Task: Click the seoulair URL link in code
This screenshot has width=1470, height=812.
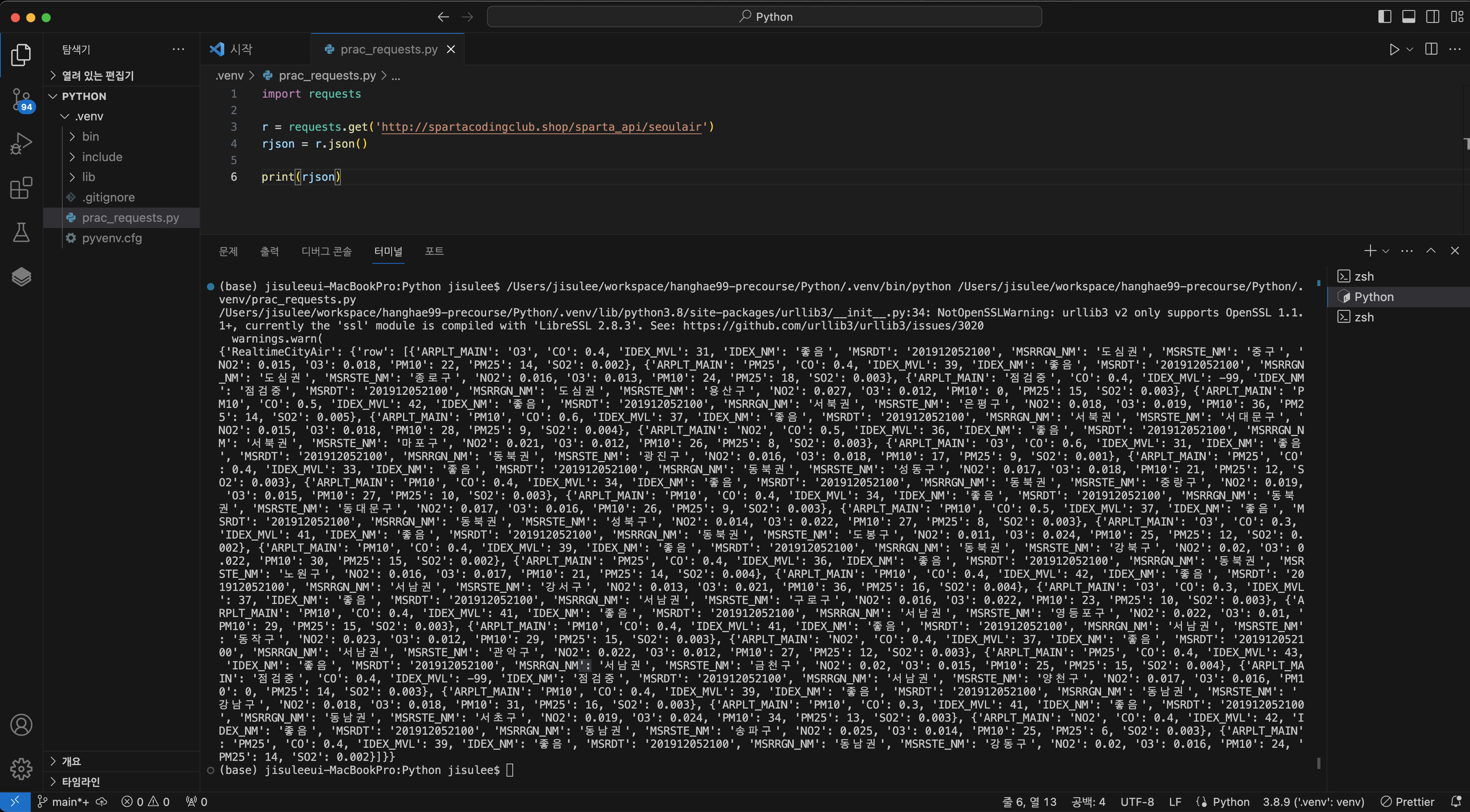Action: click(541, 126)
